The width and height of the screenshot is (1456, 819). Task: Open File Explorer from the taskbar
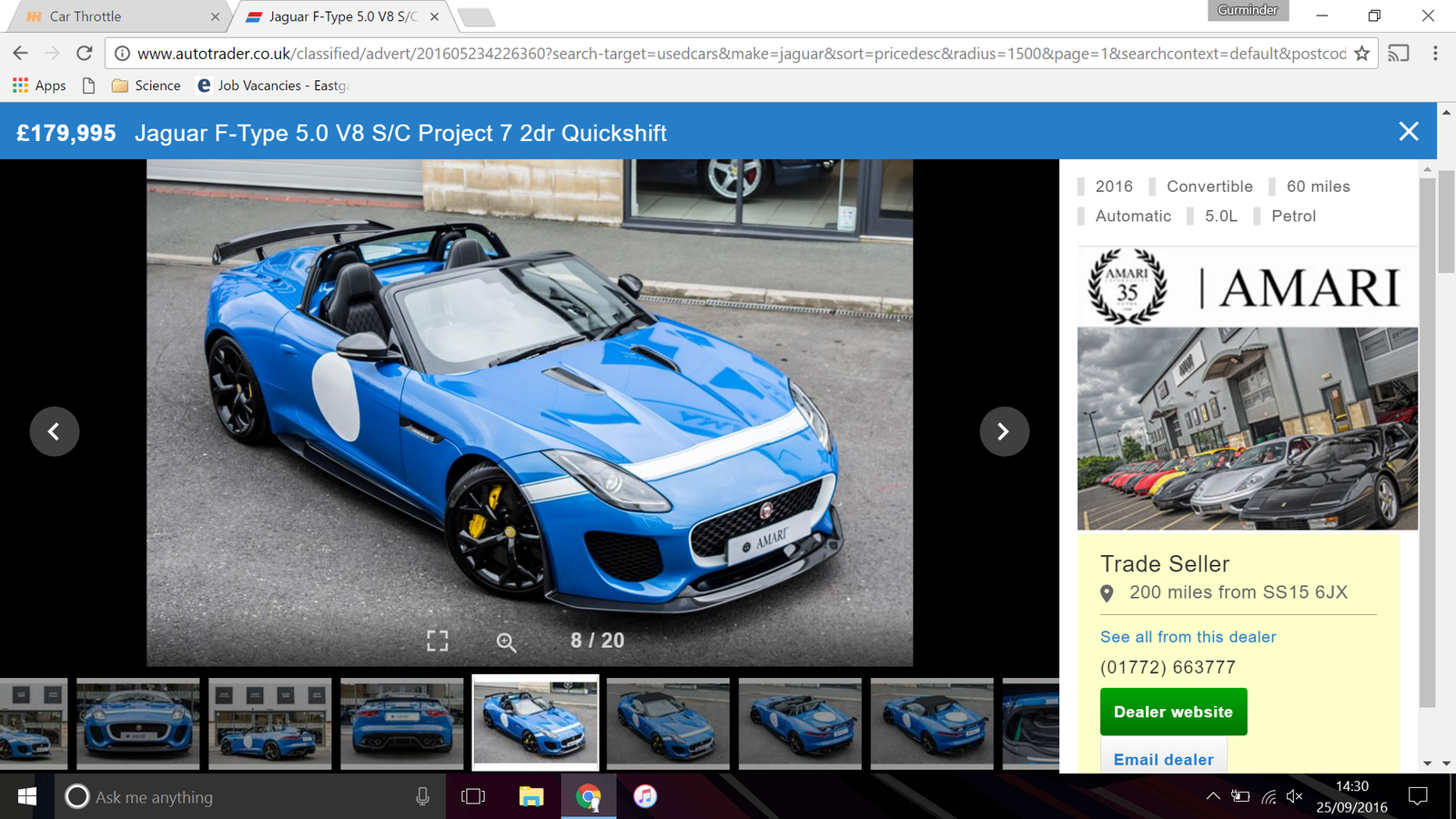(x=531, y=796)
